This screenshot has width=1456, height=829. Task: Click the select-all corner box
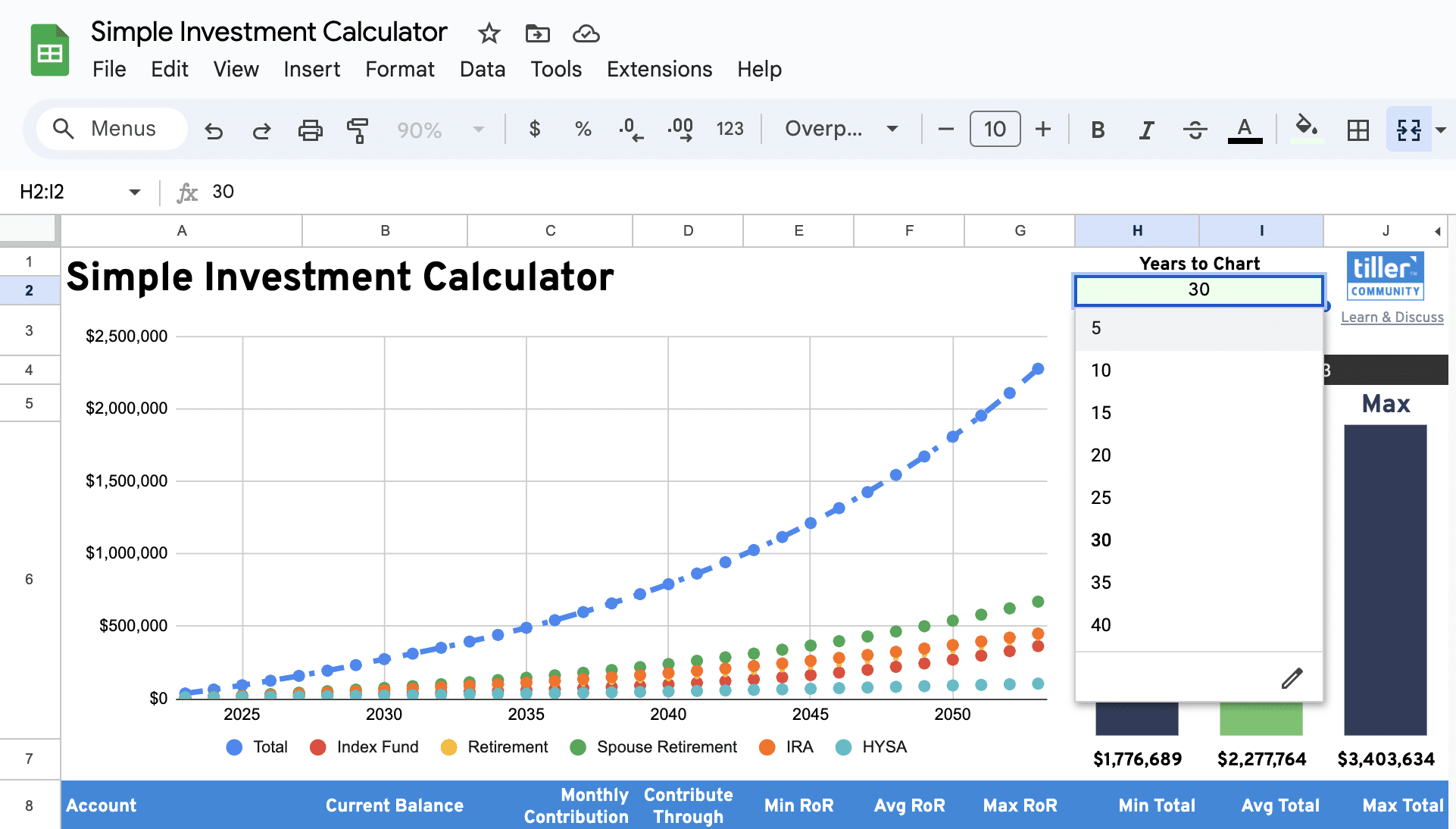29,230
